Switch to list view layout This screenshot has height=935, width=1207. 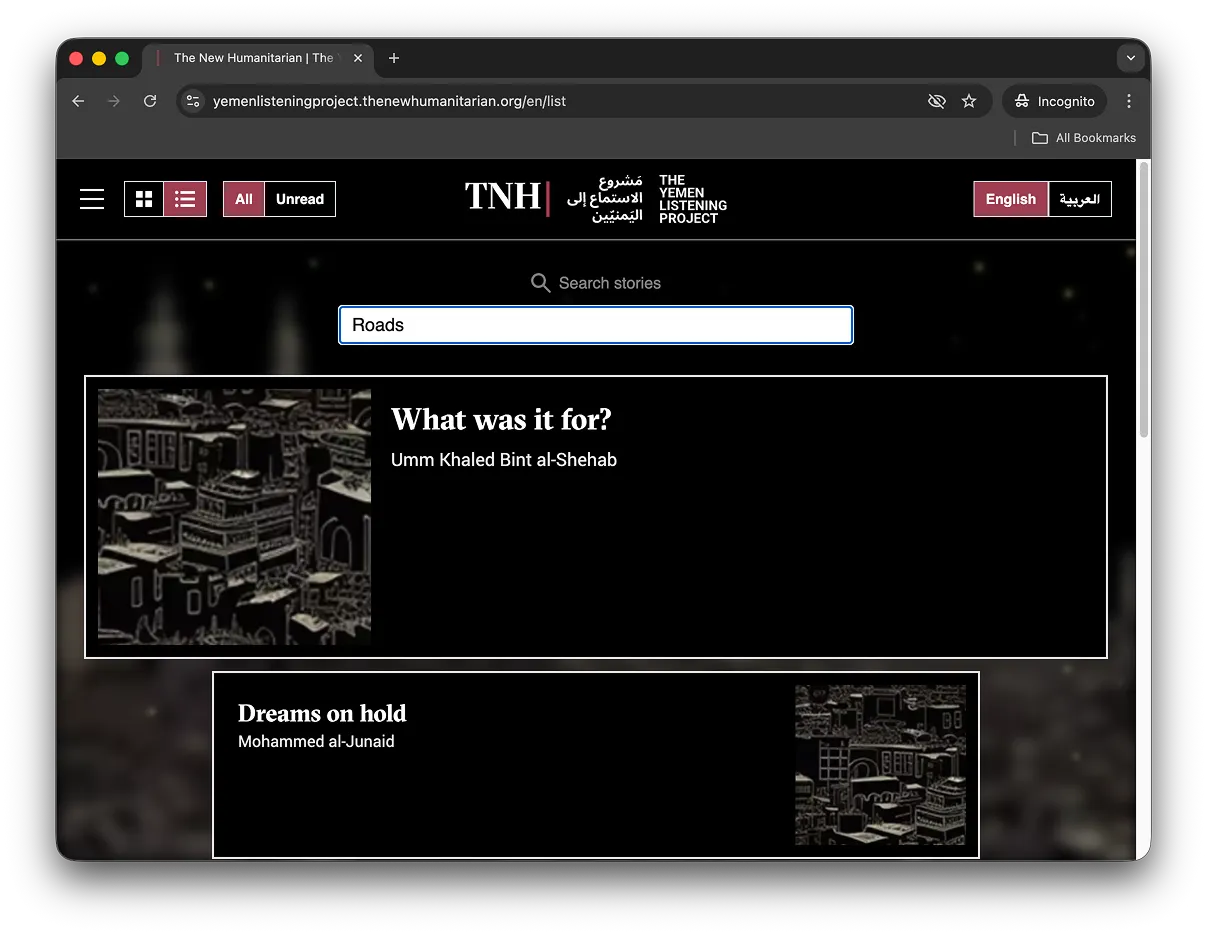click(185, 199)
